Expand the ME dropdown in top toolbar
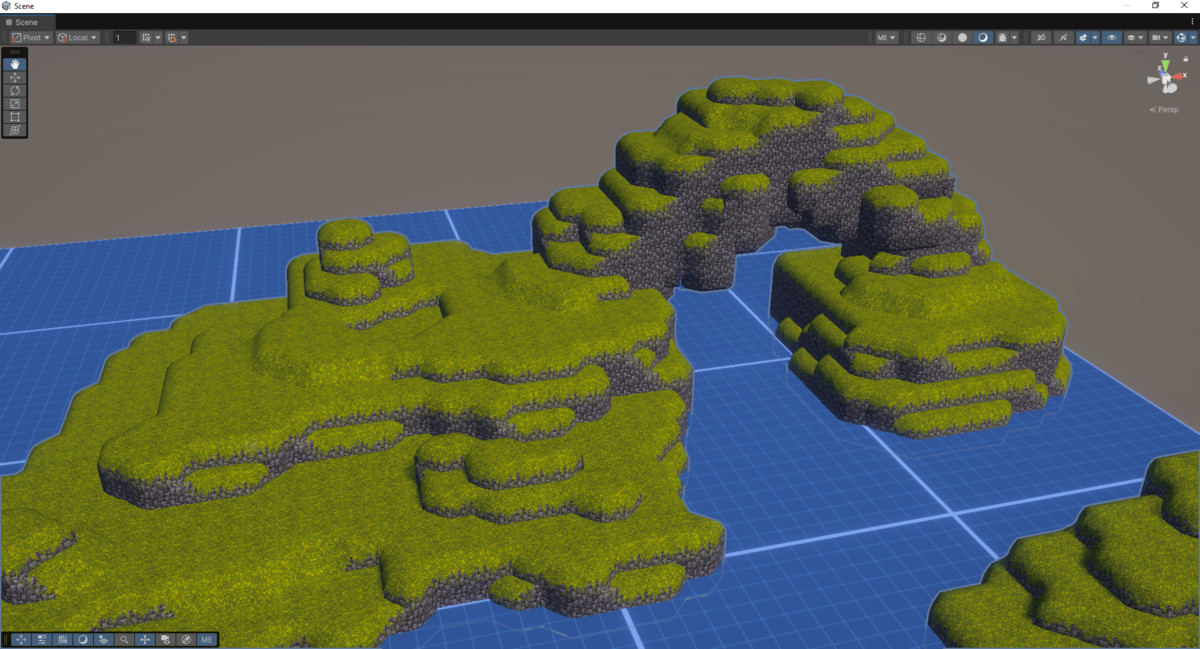The height and width of the screenshot is (649, 1200). pyautogui.click(x=886, y=38)
